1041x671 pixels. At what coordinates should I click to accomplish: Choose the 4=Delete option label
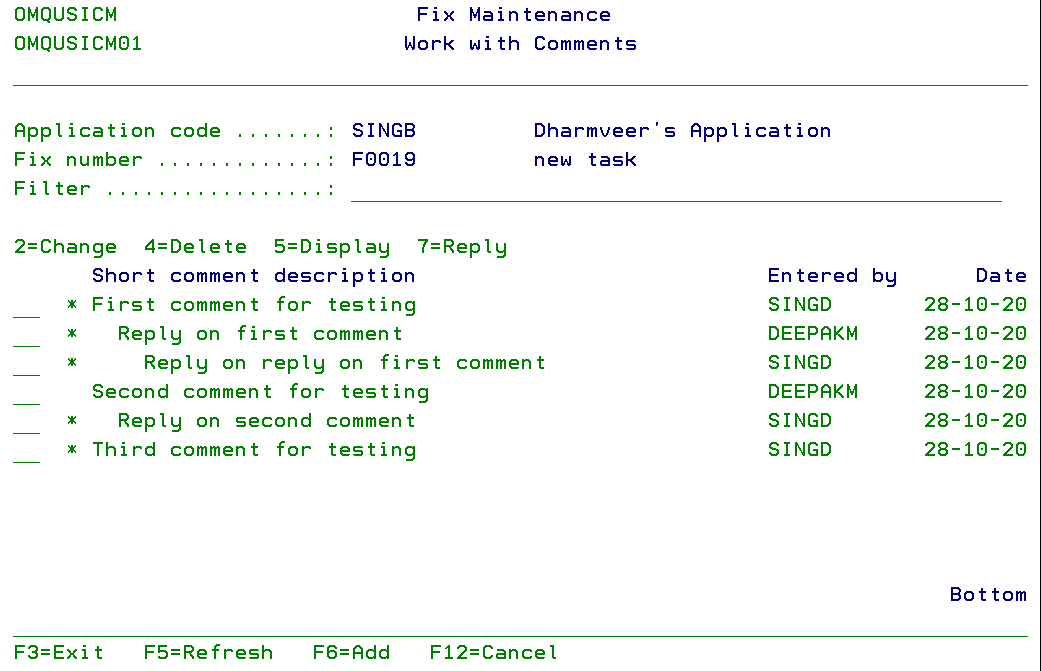(195, 247)
